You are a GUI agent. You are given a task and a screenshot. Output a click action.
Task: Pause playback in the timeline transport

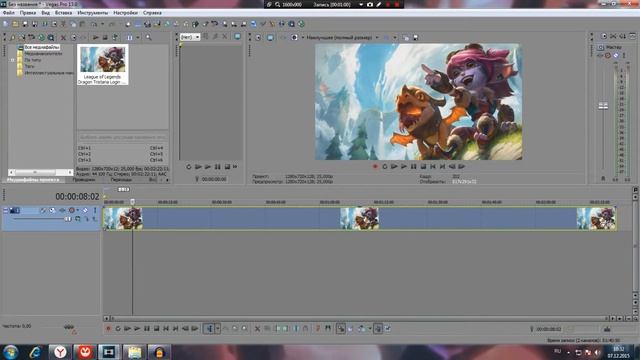pyautogui.click(x=147, y=329)
